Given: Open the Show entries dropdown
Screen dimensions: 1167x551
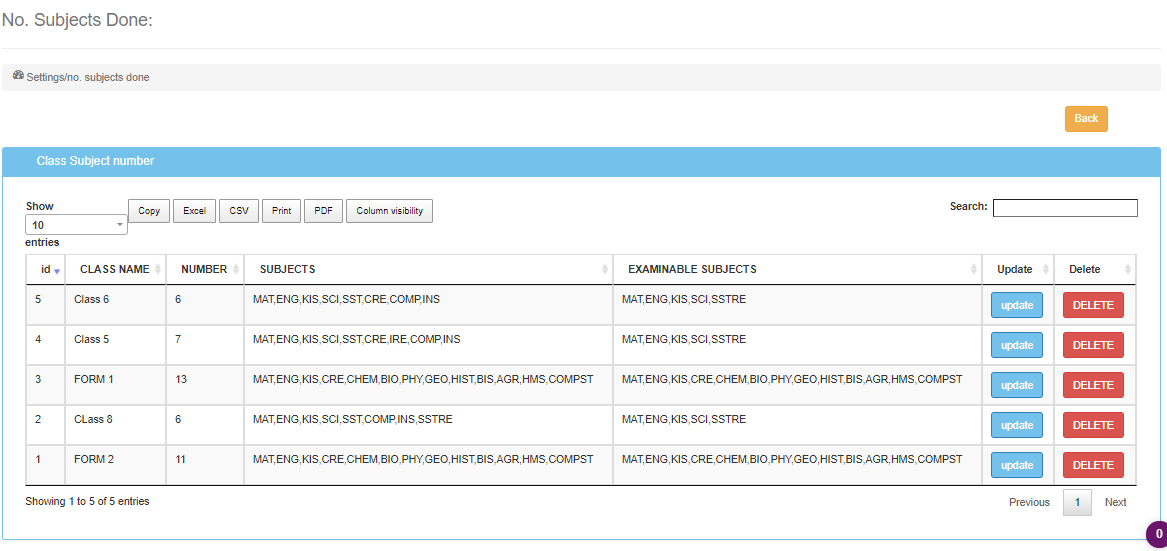Looking at the screenshot, I should (76, 225).
